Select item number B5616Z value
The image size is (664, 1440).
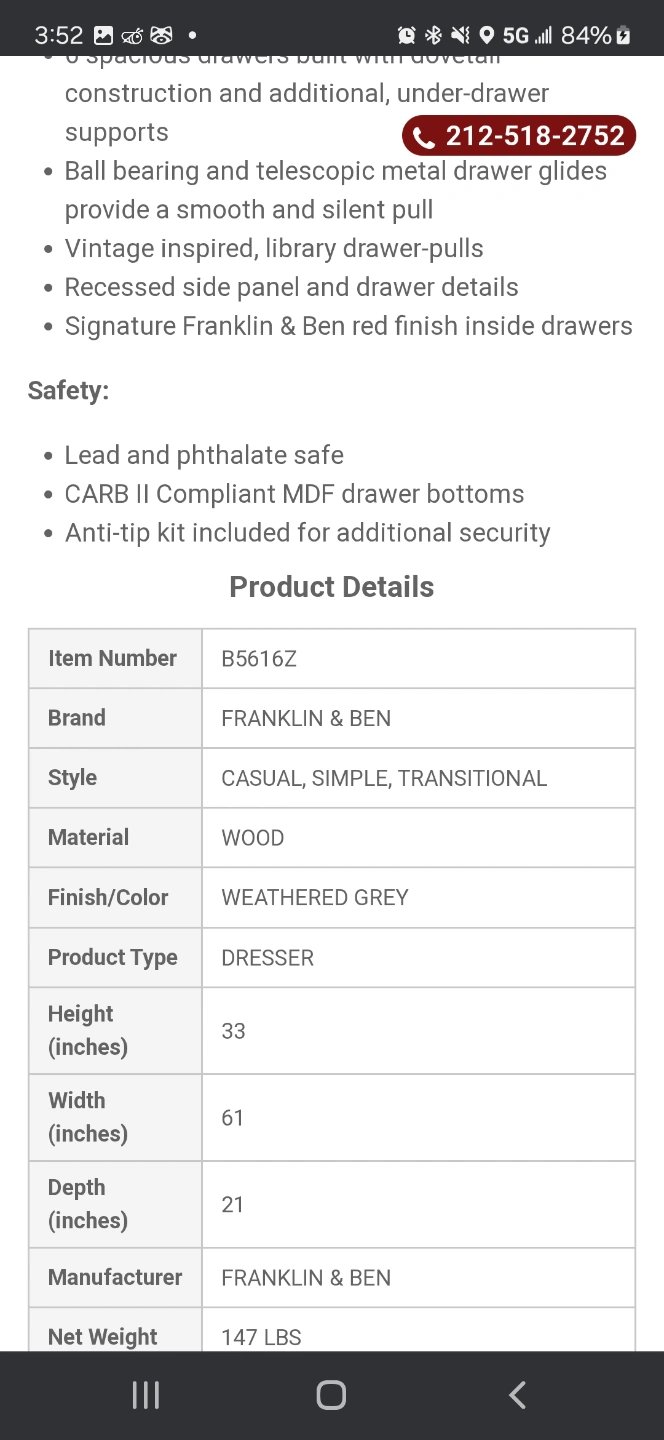259,659
